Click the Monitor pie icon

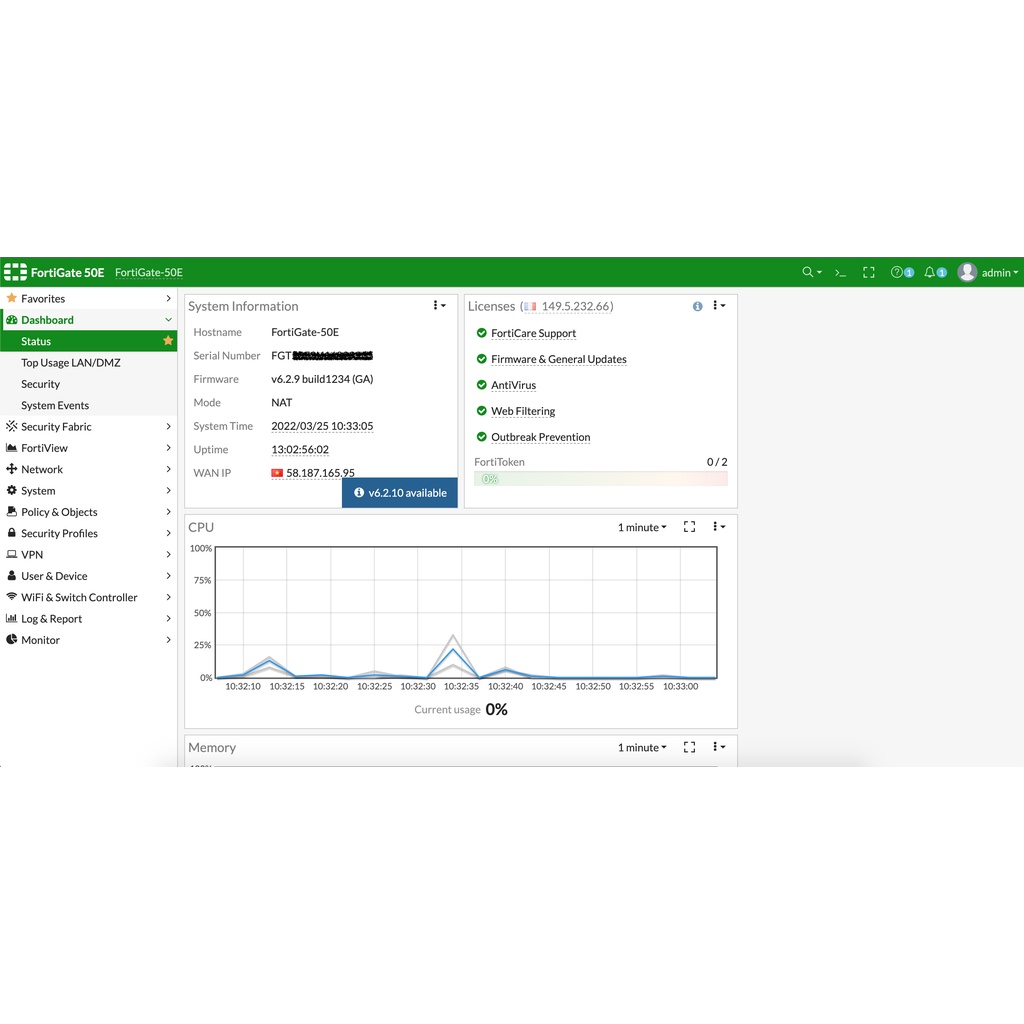click(11, 639)
